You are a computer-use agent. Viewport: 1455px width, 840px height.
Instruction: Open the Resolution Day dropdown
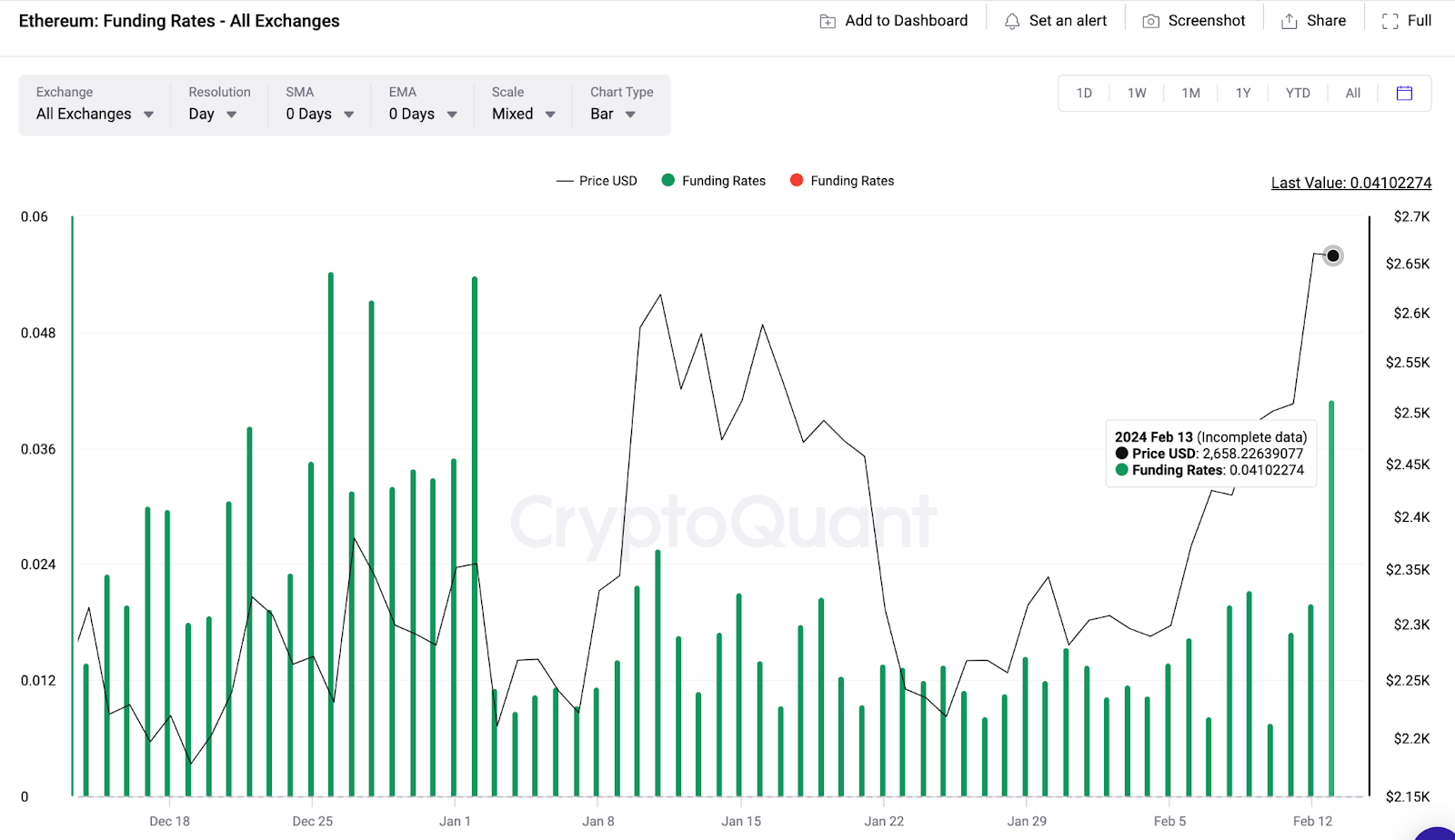tap(212, 114)
